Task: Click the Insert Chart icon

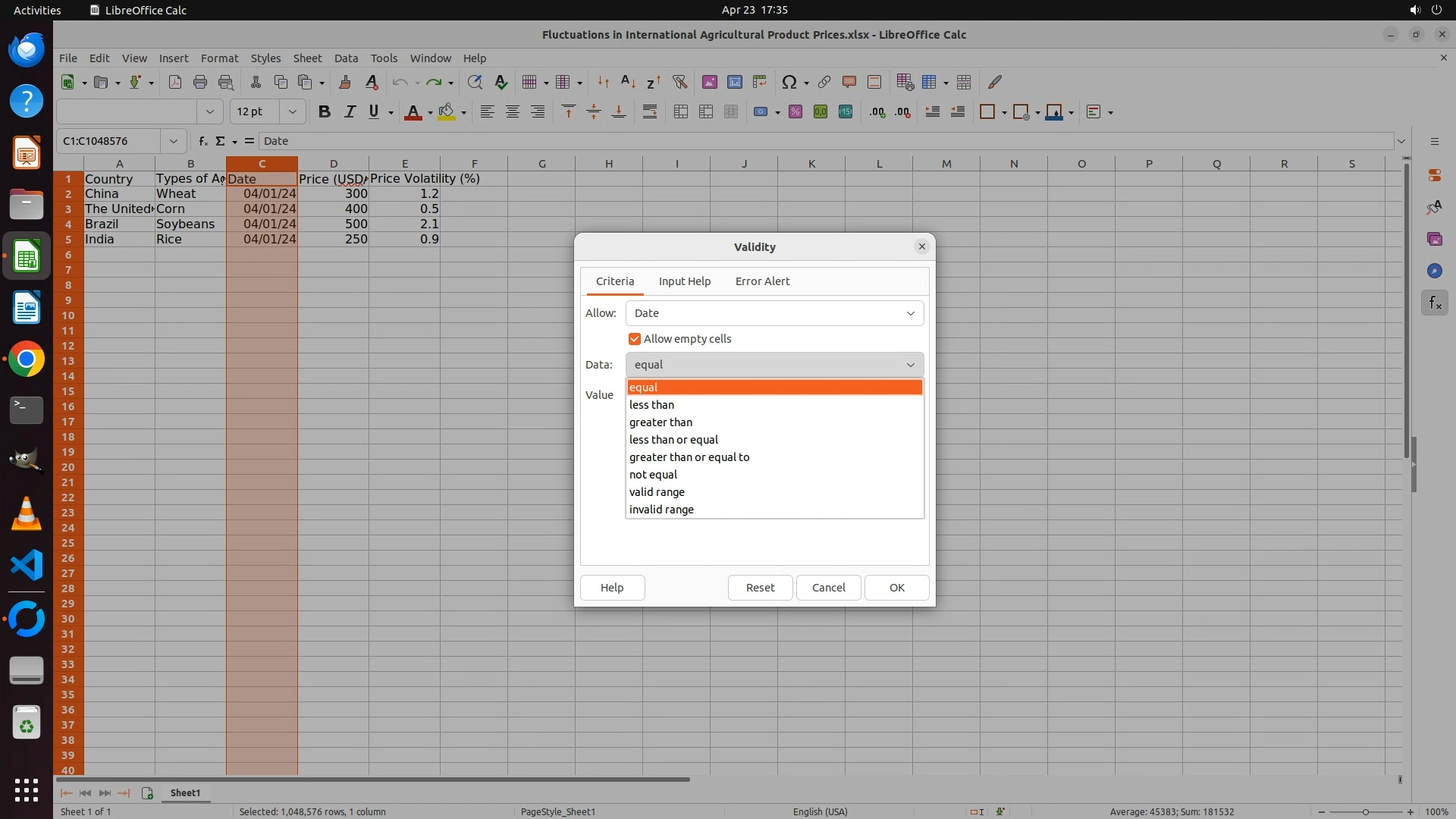Action: [x=734, y=82]
